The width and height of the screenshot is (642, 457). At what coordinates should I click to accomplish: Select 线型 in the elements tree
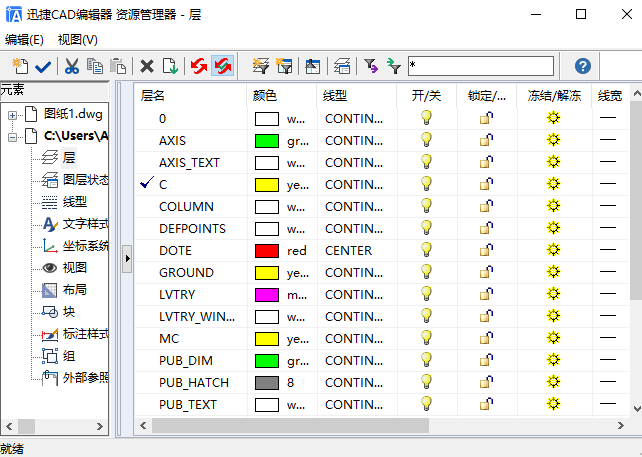pos(75,201)
